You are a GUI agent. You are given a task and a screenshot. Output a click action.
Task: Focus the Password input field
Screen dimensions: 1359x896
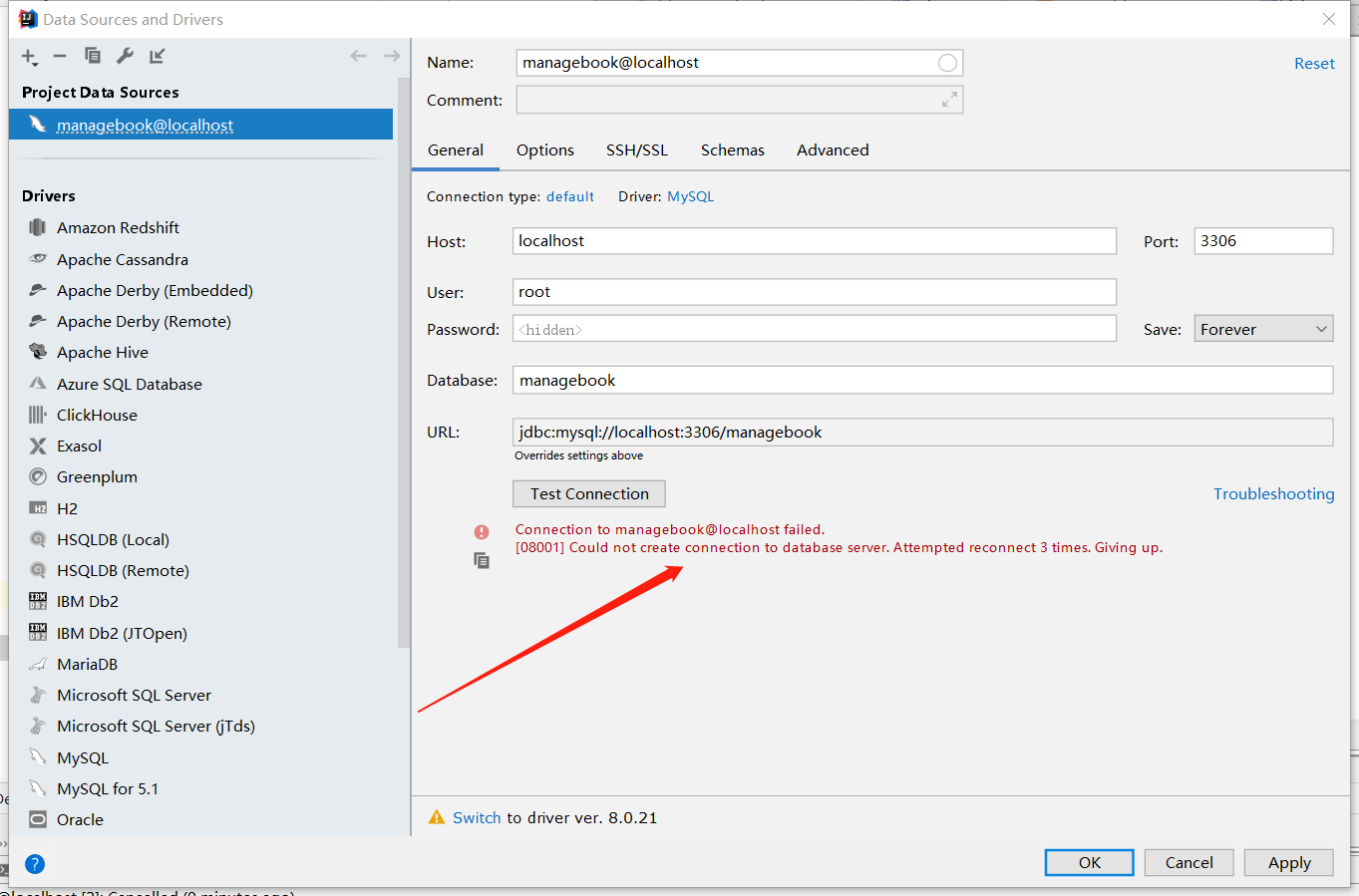coord(815,329)
